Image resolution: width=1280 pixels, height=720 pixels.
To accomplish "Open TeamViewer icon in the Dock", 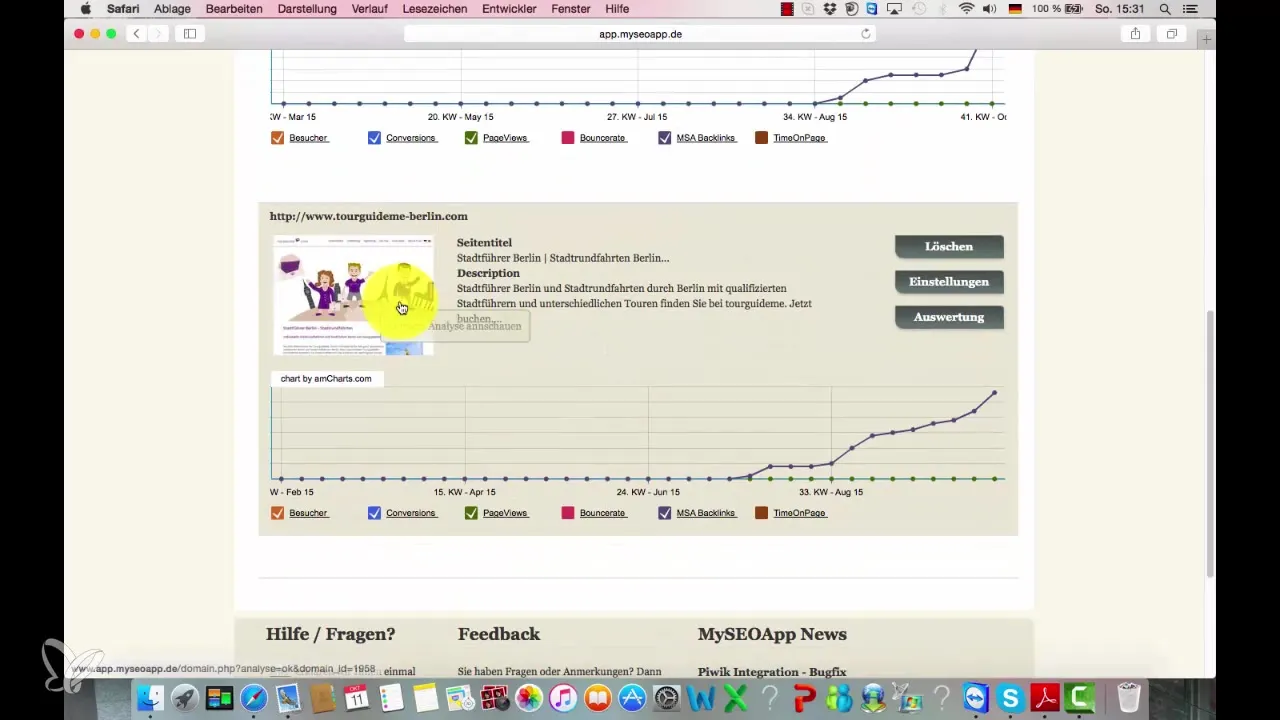I will tap(976, 697).
